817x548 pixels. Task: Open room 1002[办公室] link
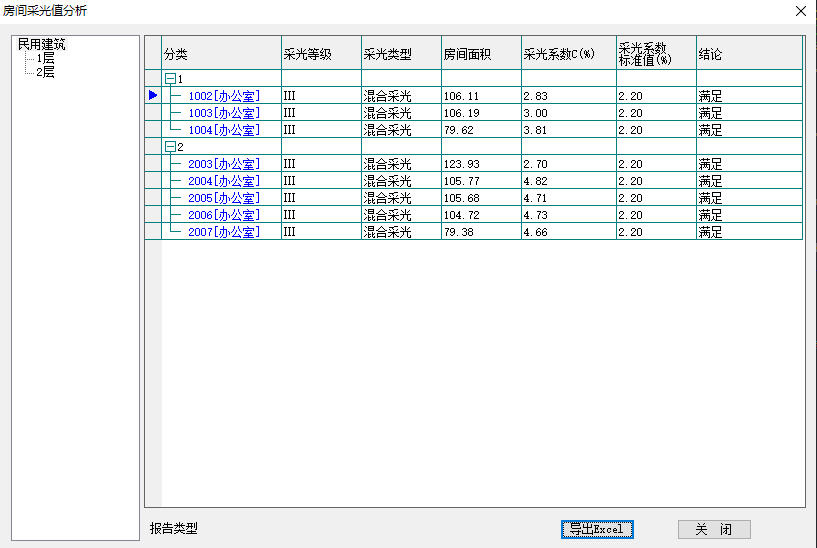point(223,95)
